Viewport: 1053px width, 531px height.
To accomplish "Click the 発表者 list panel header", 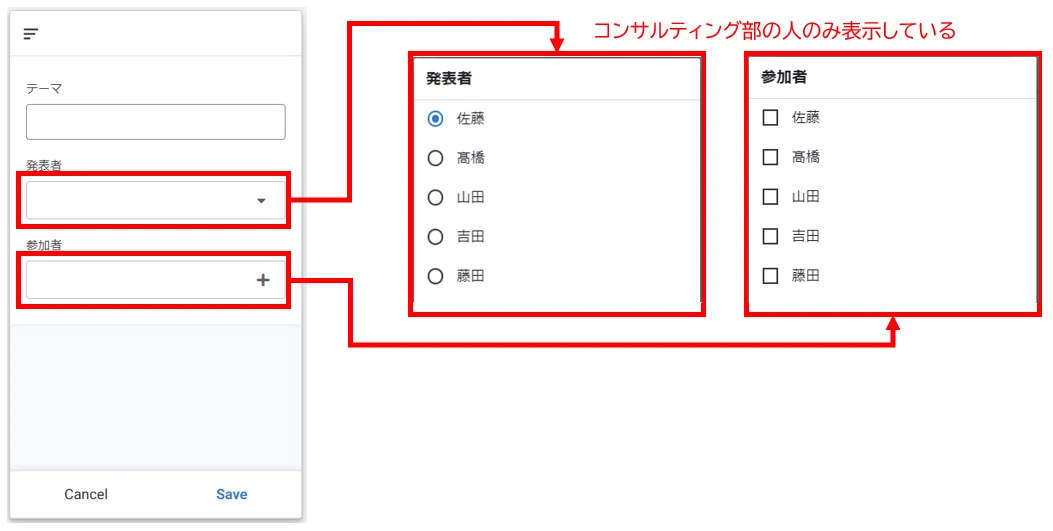I will pyautogui.click(x=557, y=79).
